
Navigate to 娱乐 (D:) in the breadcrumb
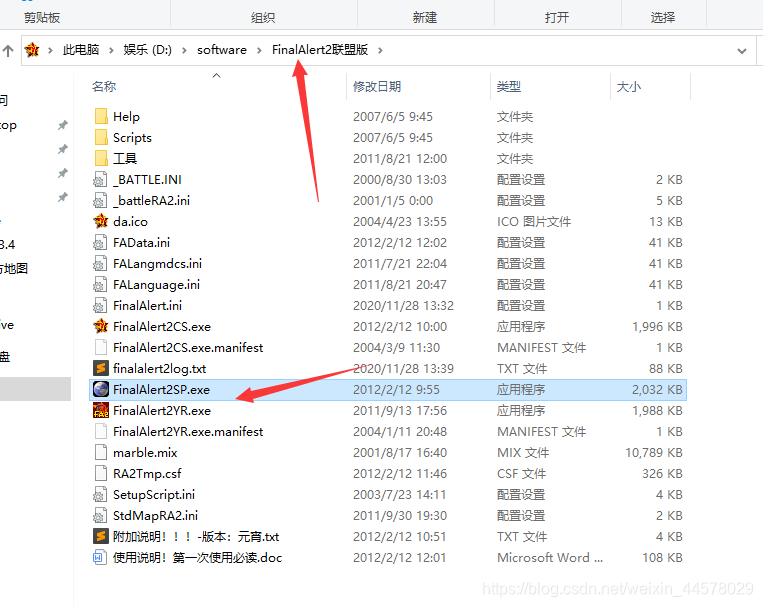(x=147, y=50)
